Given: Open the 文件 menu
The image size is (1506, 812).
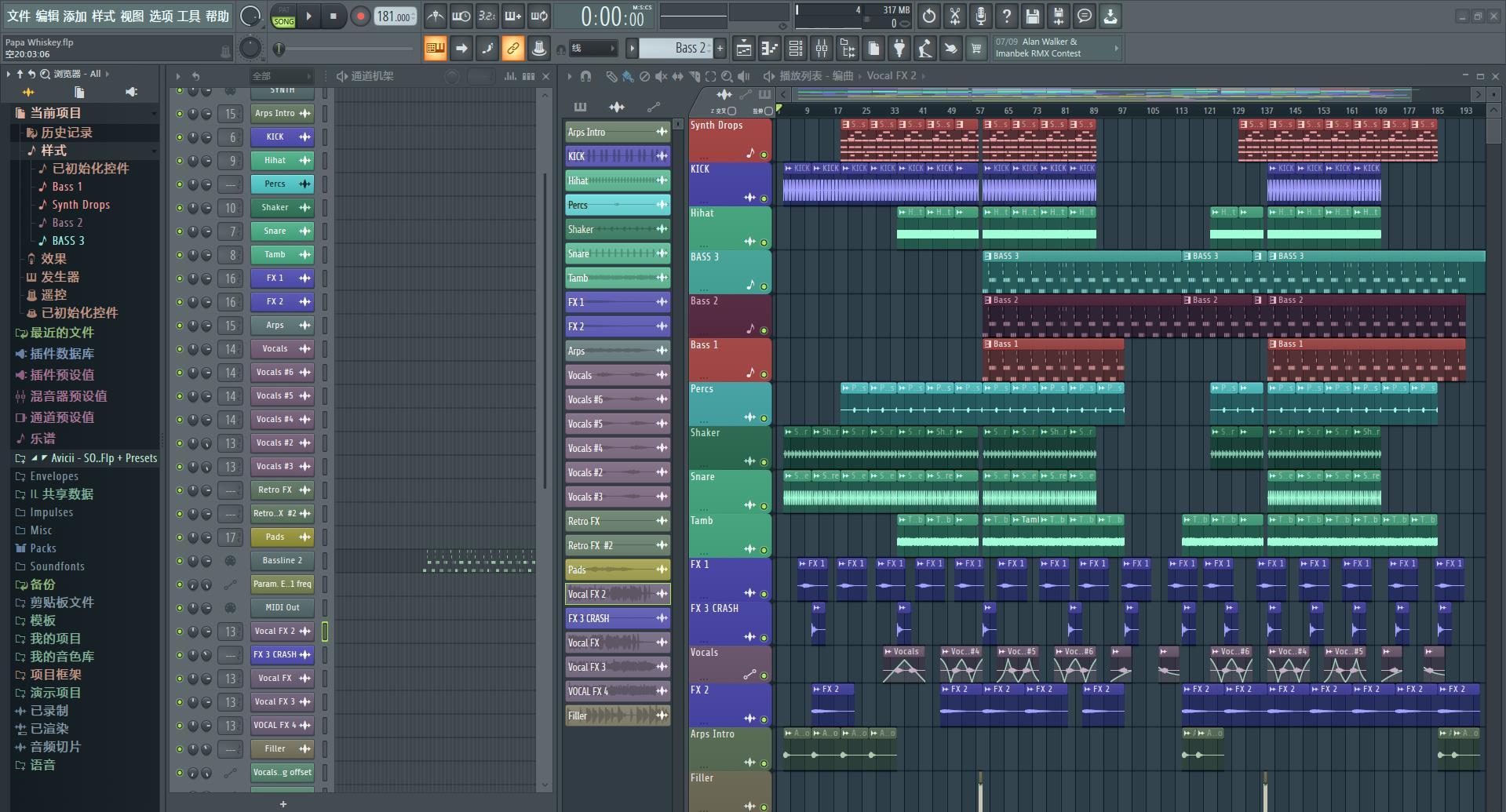Looking at the screenshot, I should [x=19, y=16].
